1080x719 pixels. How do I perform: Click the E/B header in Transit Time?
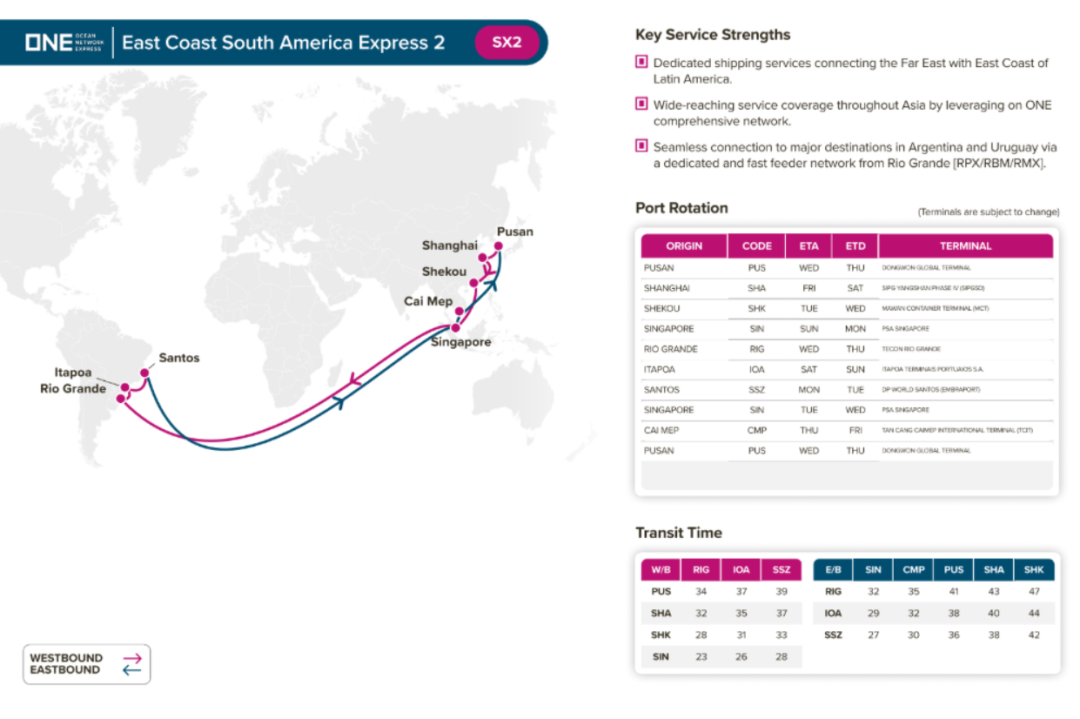832,569
